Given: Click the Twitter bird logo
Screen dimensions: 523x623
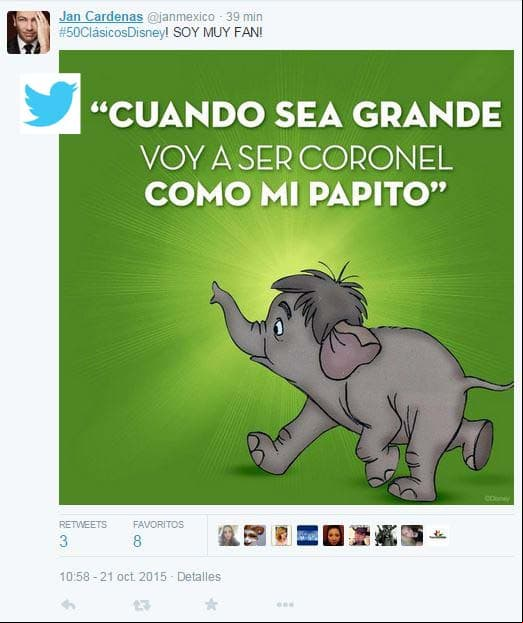Looking at the screenshot, I should [x=50, y=103].
